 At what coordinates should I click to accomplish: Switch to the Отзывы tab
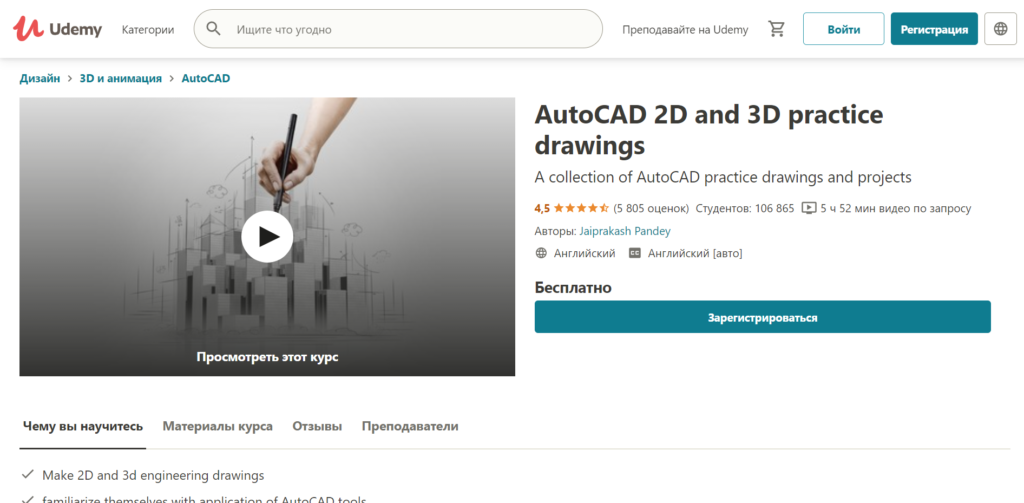click(317, 426)
